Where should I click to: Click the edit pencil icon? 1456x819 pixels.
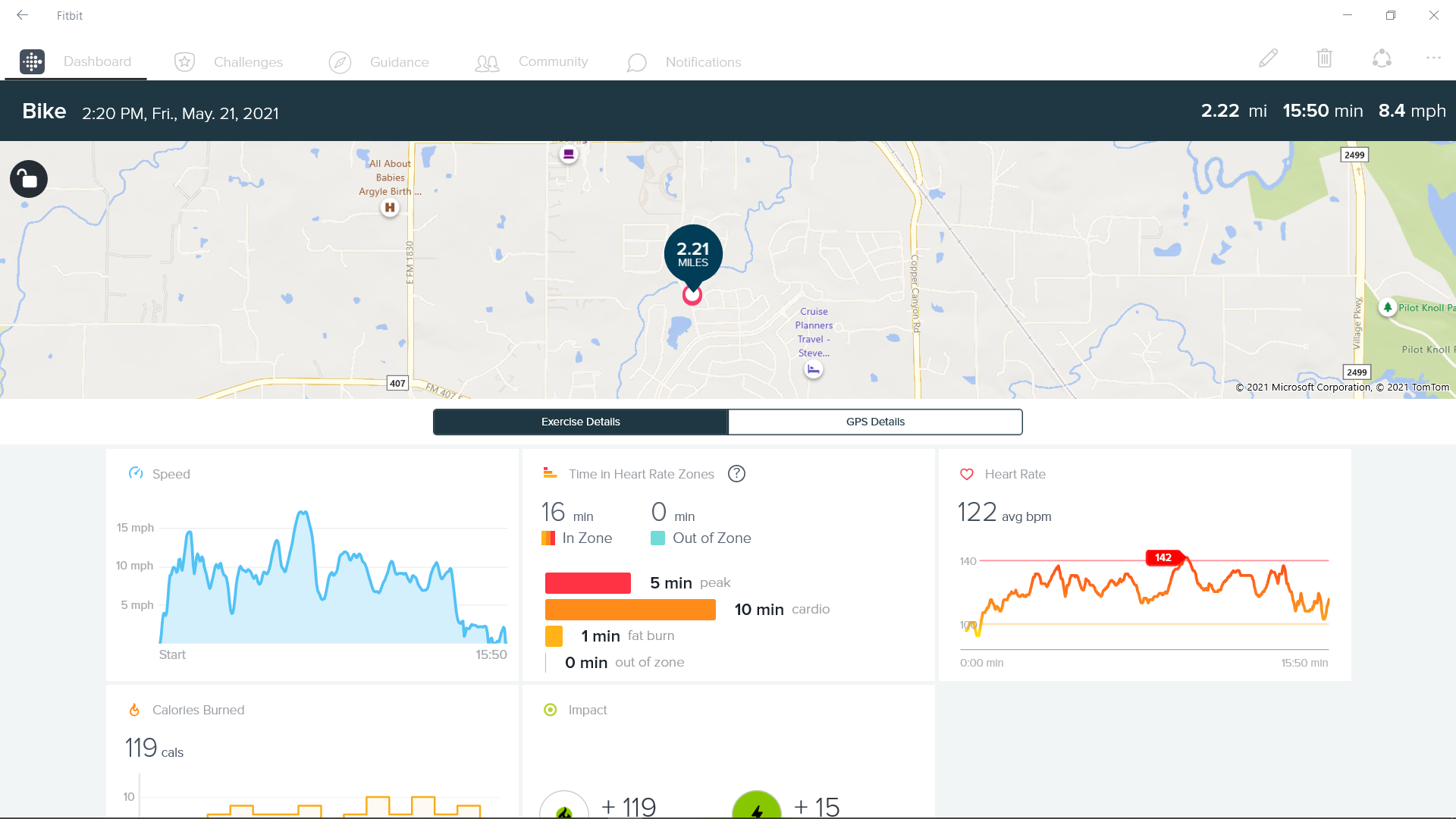click(1268, 58)
